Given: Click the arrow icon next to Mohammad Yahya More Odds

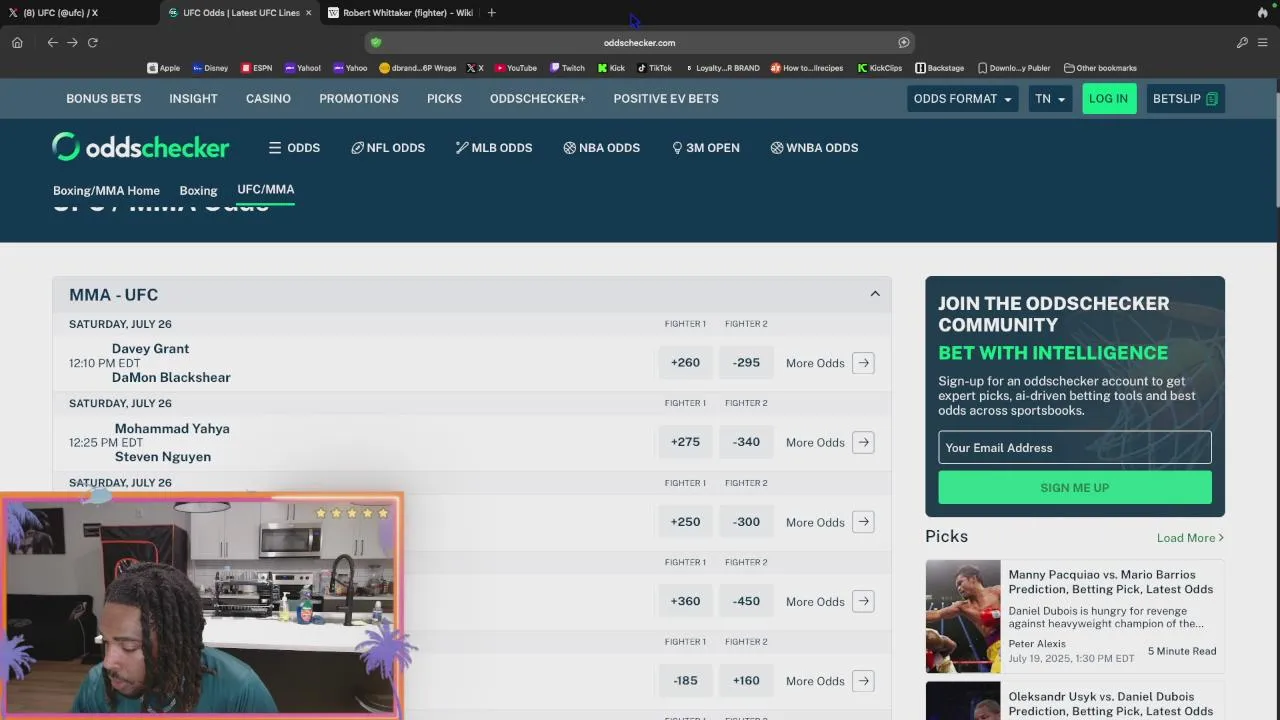Looking at the screenshot, I should (864, 442).
